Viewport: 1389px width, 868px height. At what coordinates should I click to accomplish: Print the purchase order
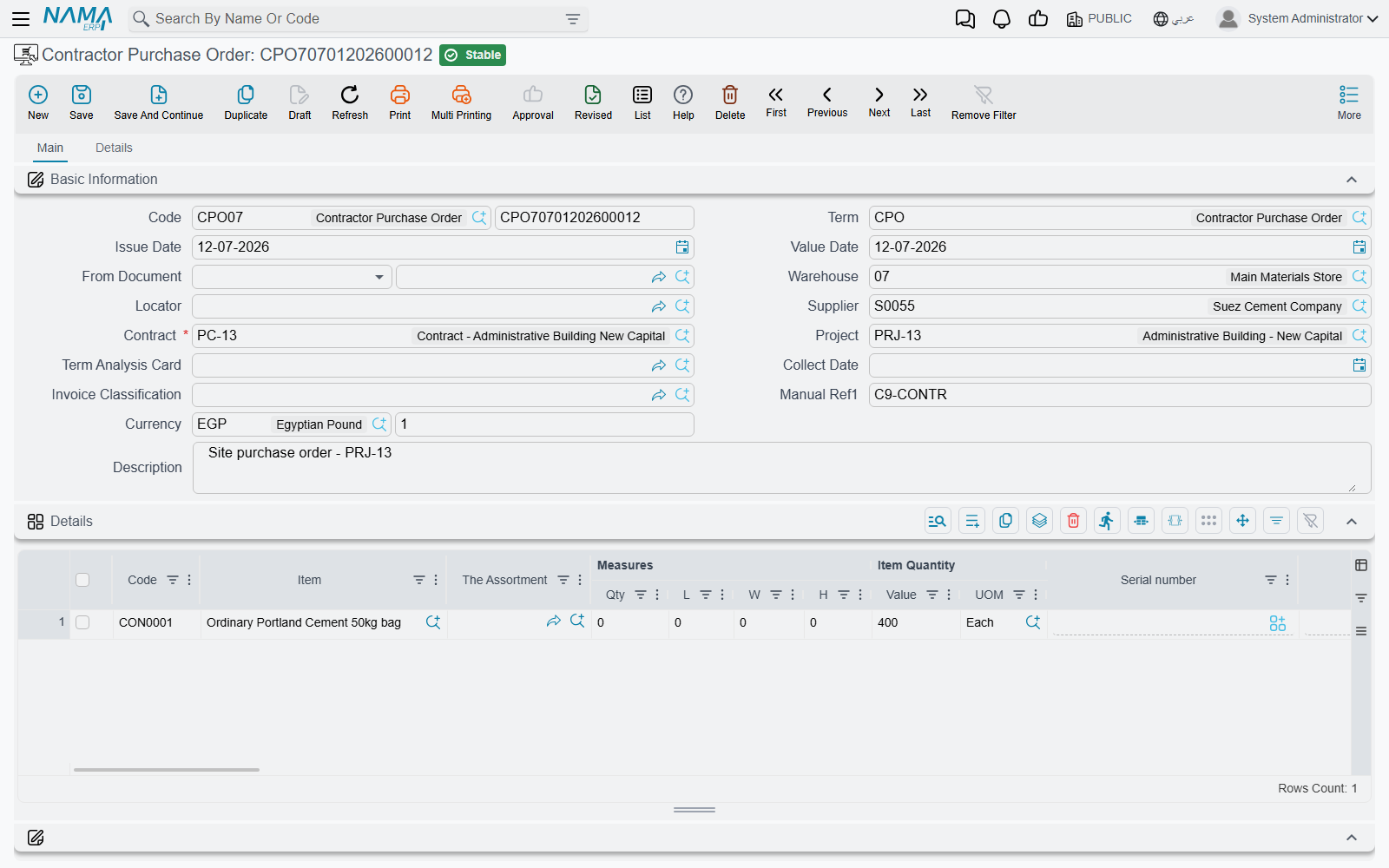pos(400,102)
